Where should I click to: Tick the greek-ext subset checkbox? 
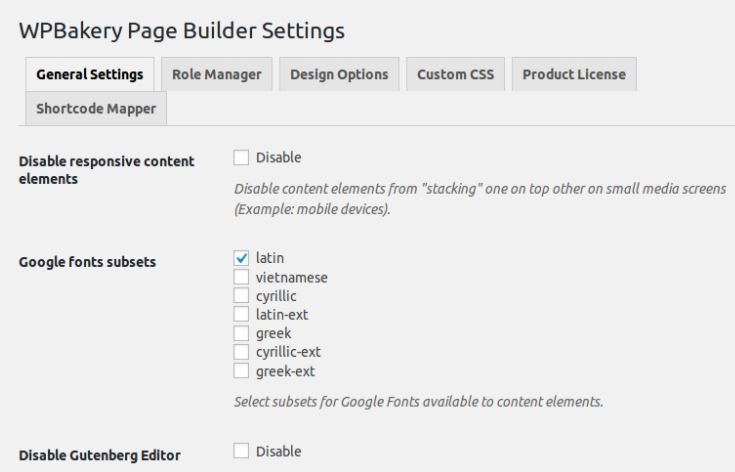241,371
